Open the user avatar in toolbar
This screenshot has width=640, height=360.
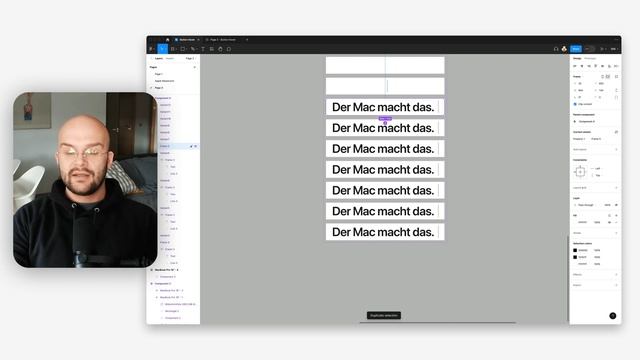(x=564, y=49)
